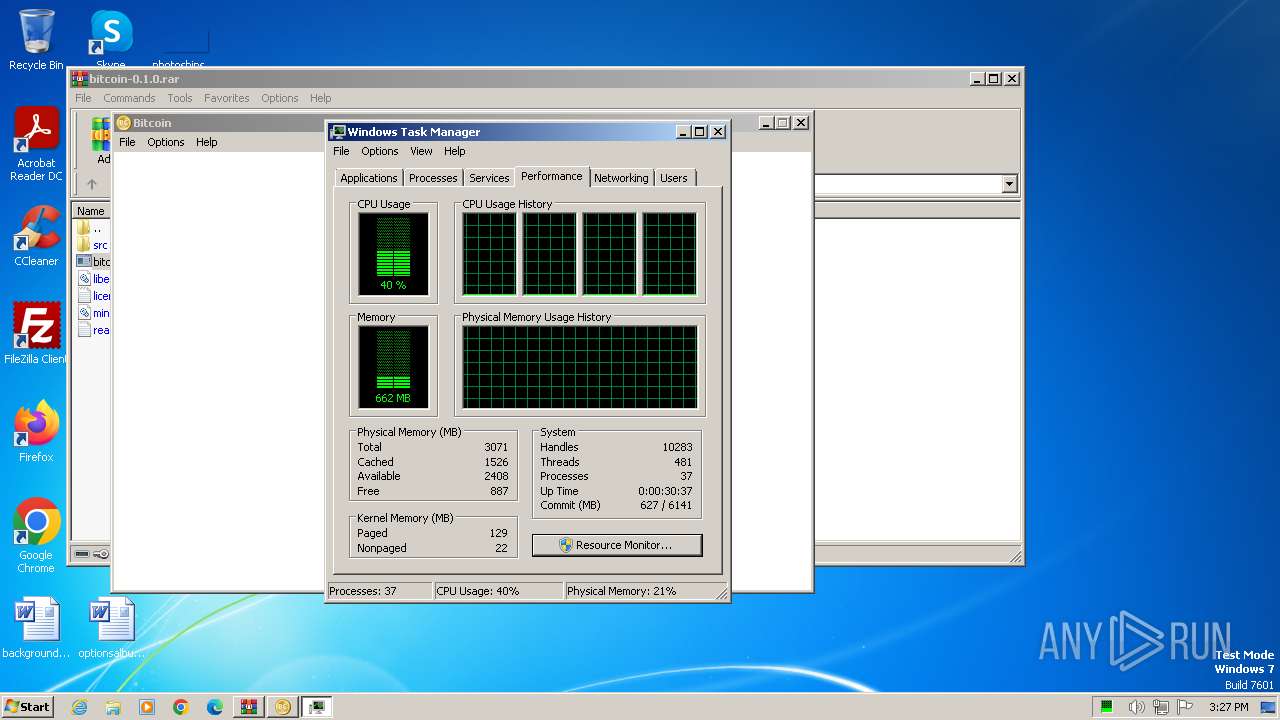Viewport: 1280px width, 720px height.
Task: Open the Users tab
Action: [674, 178]
